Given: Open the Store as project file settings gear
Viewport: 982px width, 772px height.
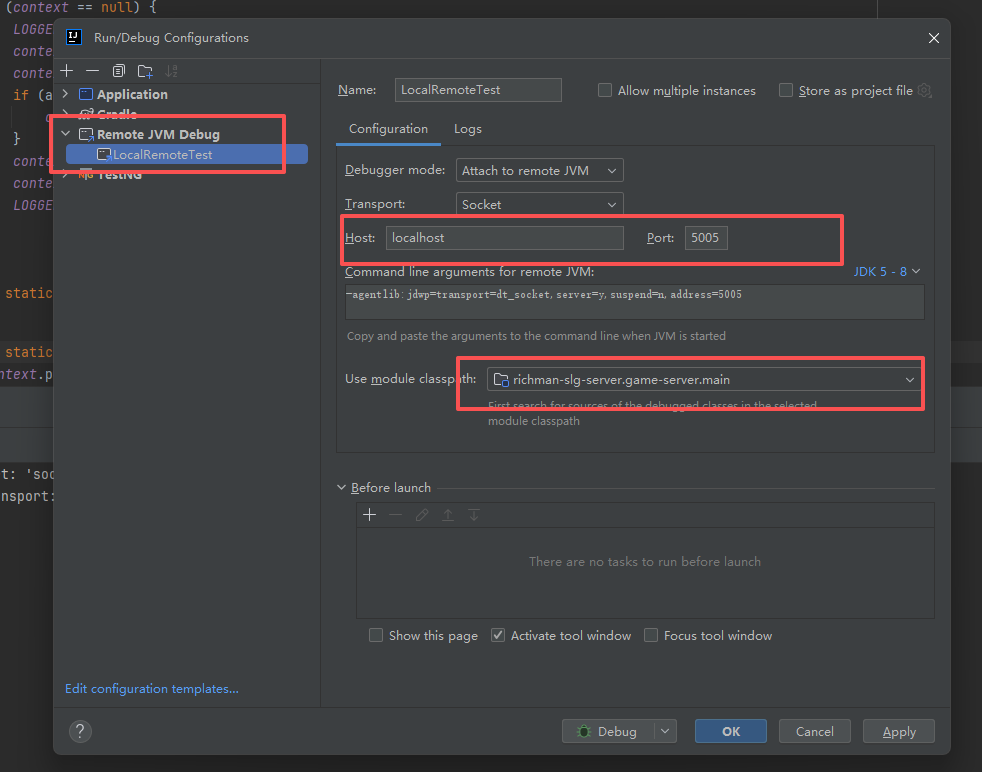Looking at the screenshot, I should (x=924, y=91).
